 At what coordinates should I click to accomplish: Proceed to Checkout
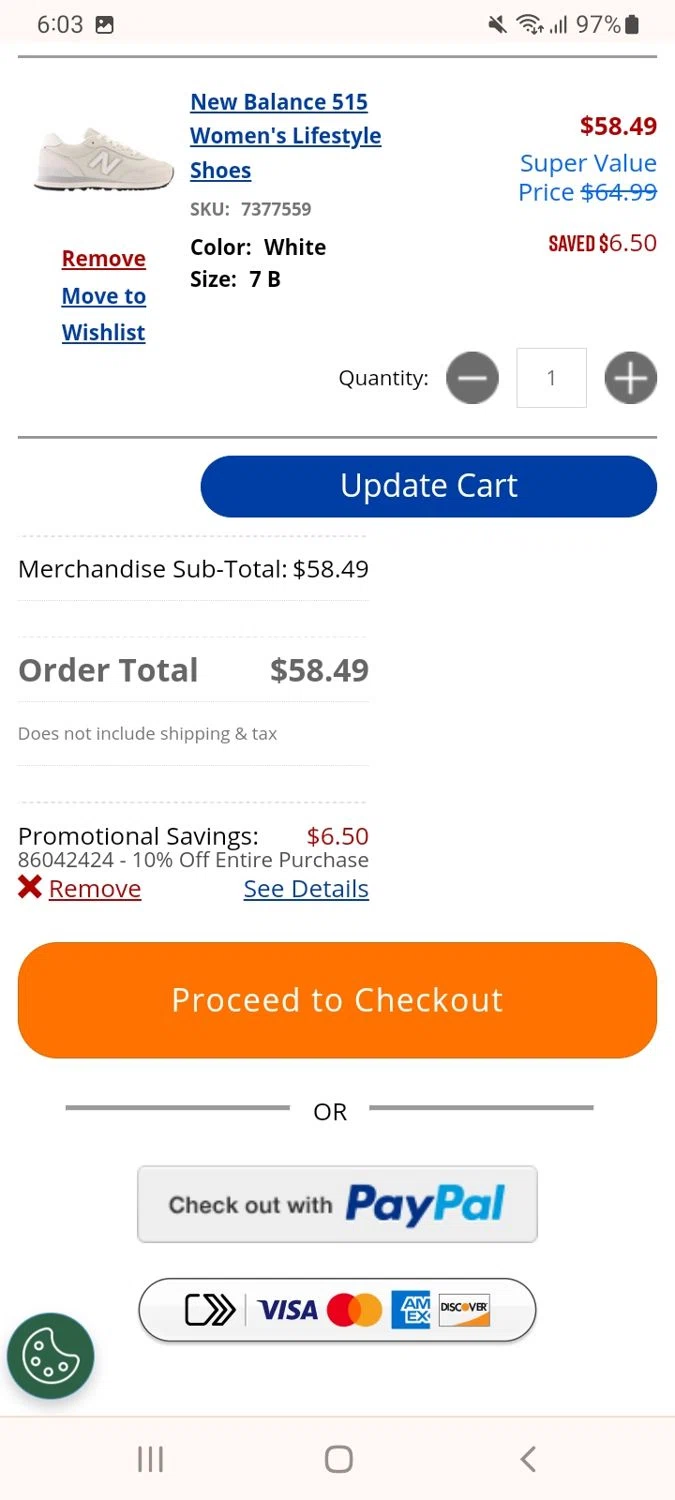pyautogui.click(x=337, y=1000)
